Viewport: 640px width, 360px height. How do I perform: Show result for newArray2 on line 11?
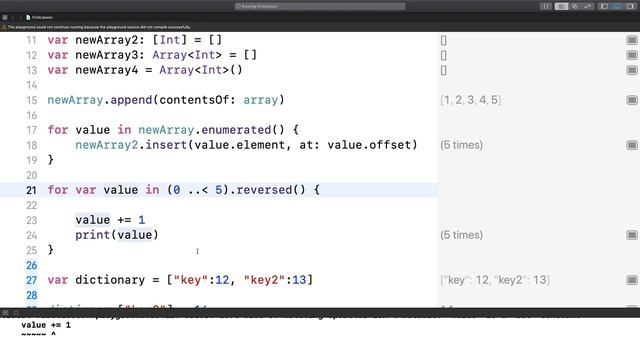tap(632, 40)
